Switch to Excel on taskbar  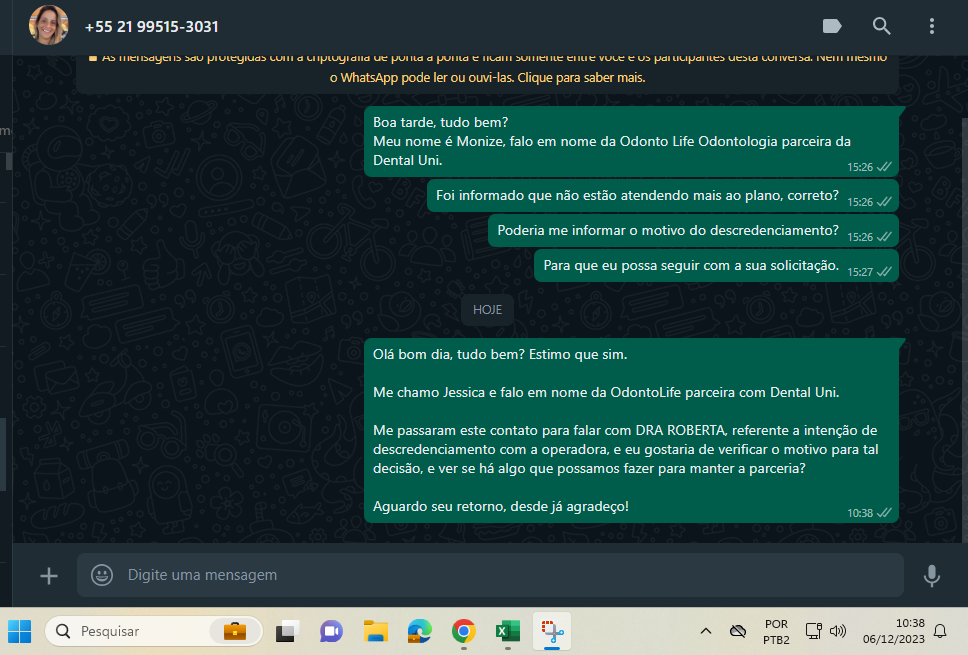point(507,632)
